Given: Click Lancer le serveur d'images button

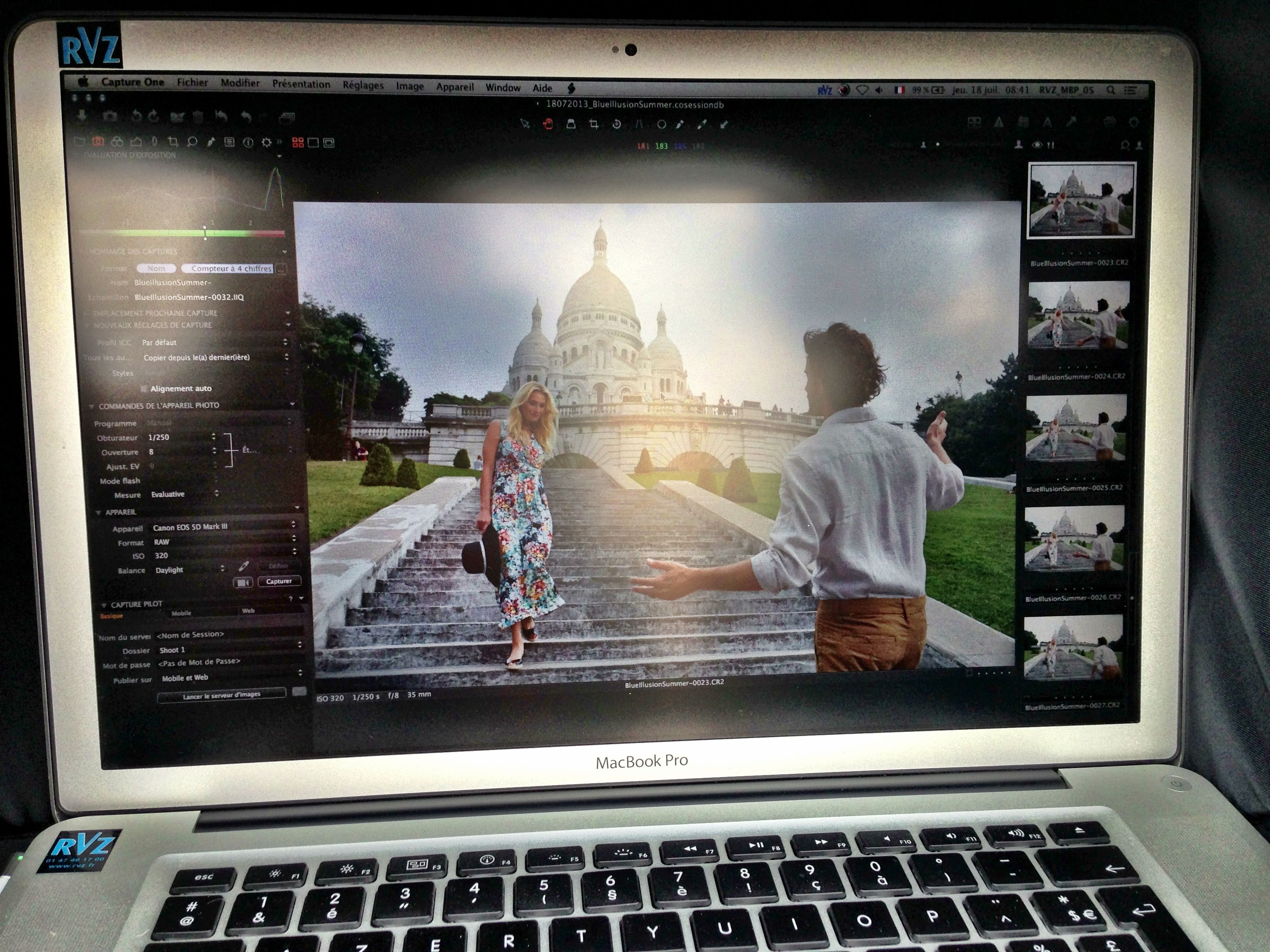Looking at the screenshot, I should [221, 695].
